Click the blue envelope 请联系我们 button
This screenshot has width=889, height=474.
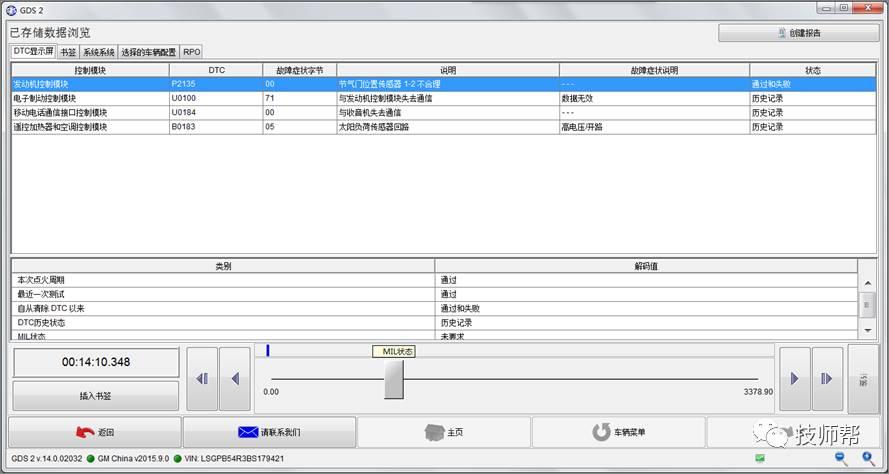[269, 432]
